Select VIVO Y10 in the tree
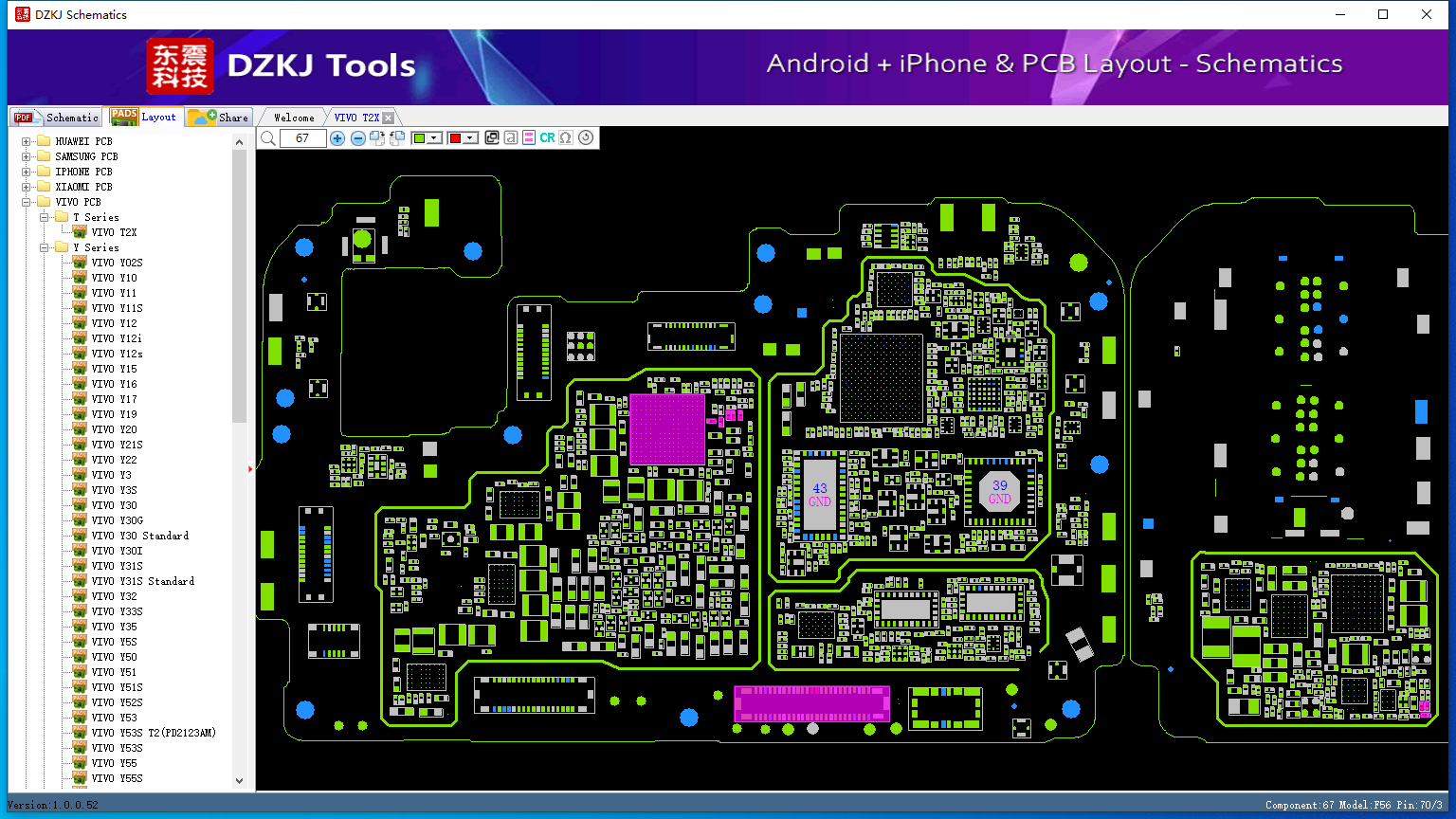Screen dimensions: 1456x819 click(114, 278)
